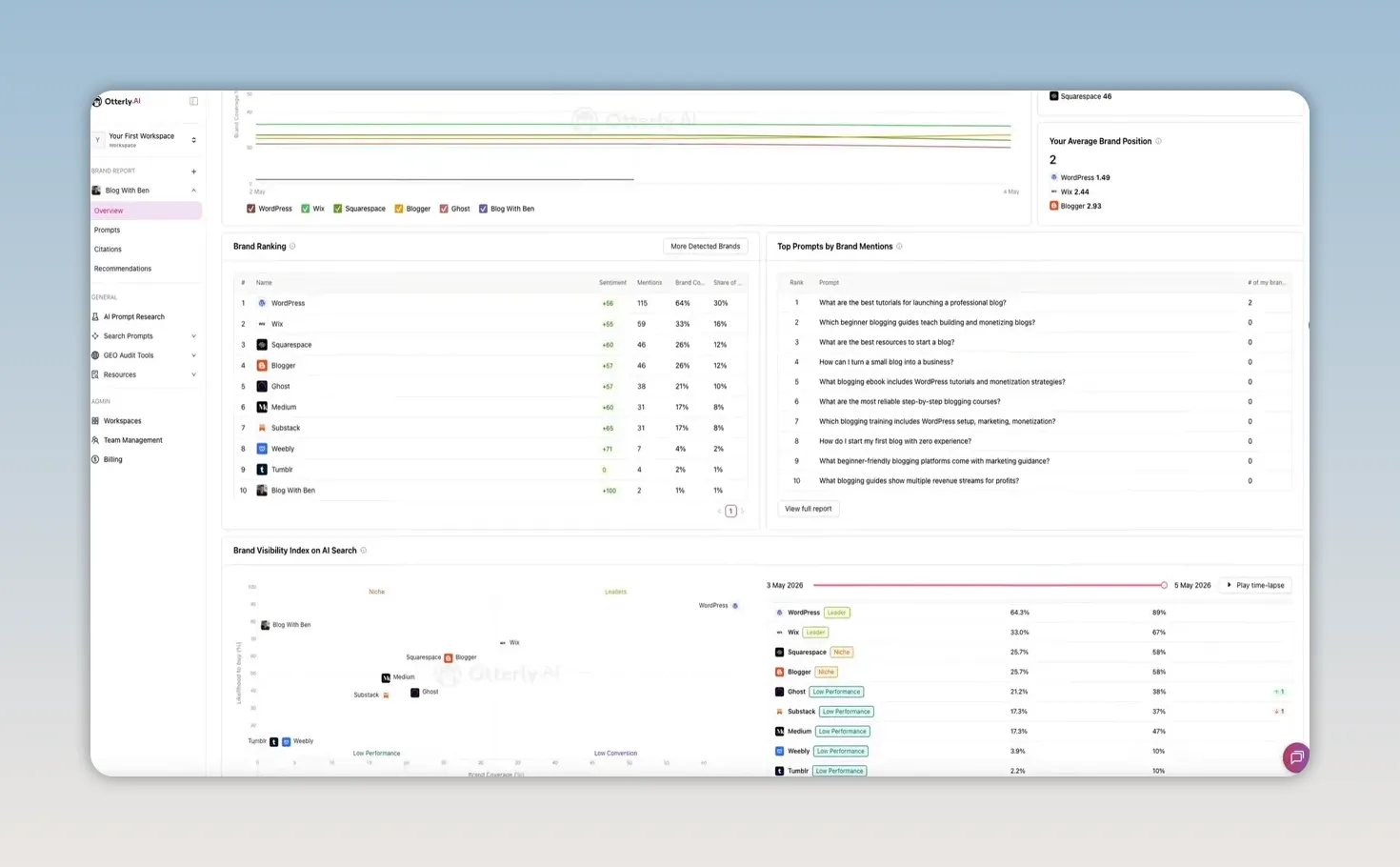The width and height of the screenshot is (1400, 867).
Task: Click the GEO Audit Tools globe icon
Action: click(x=95, y=355)
